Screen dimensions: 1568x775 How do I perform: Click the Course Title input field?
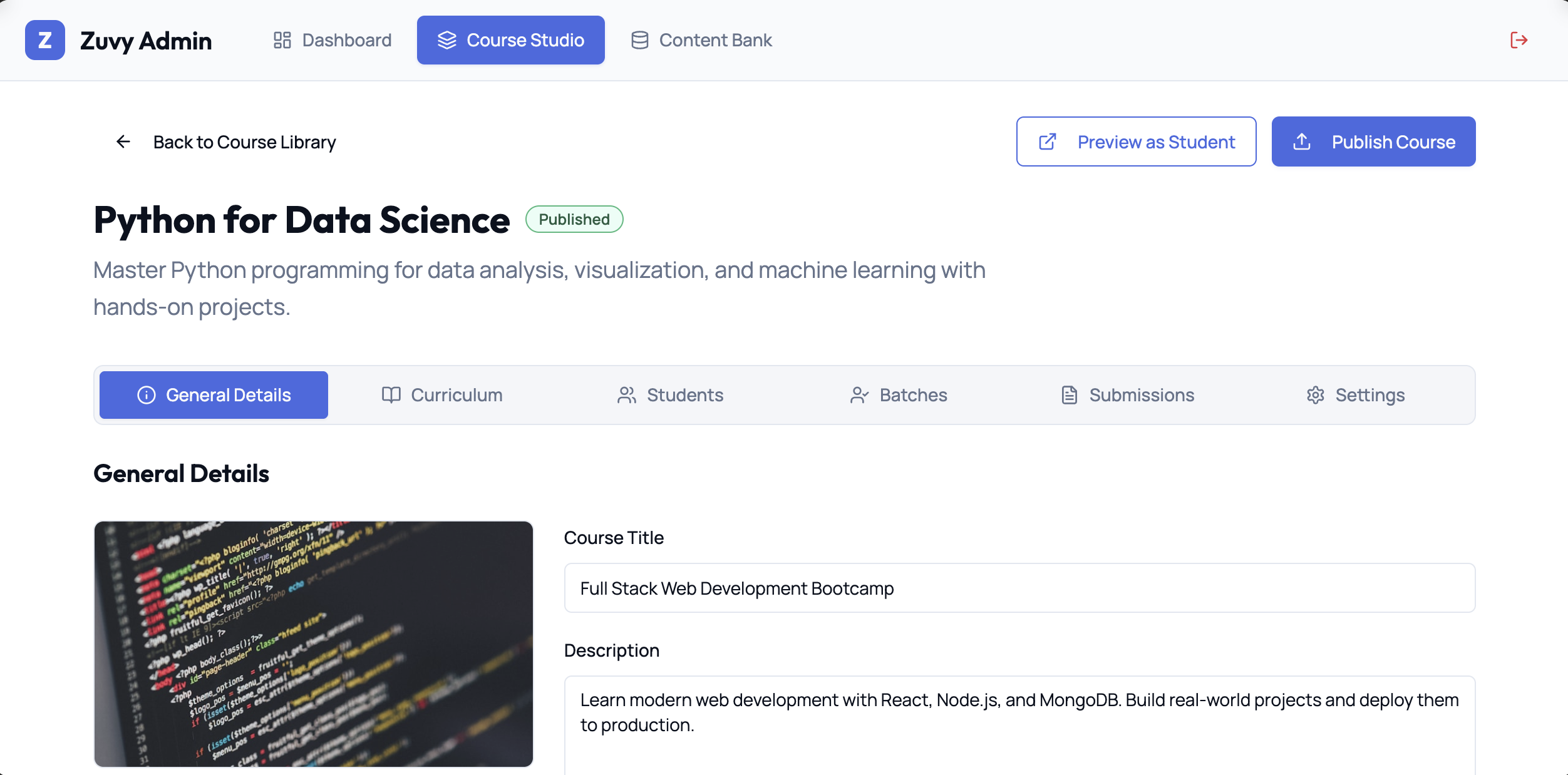[x=1019, y=588]
